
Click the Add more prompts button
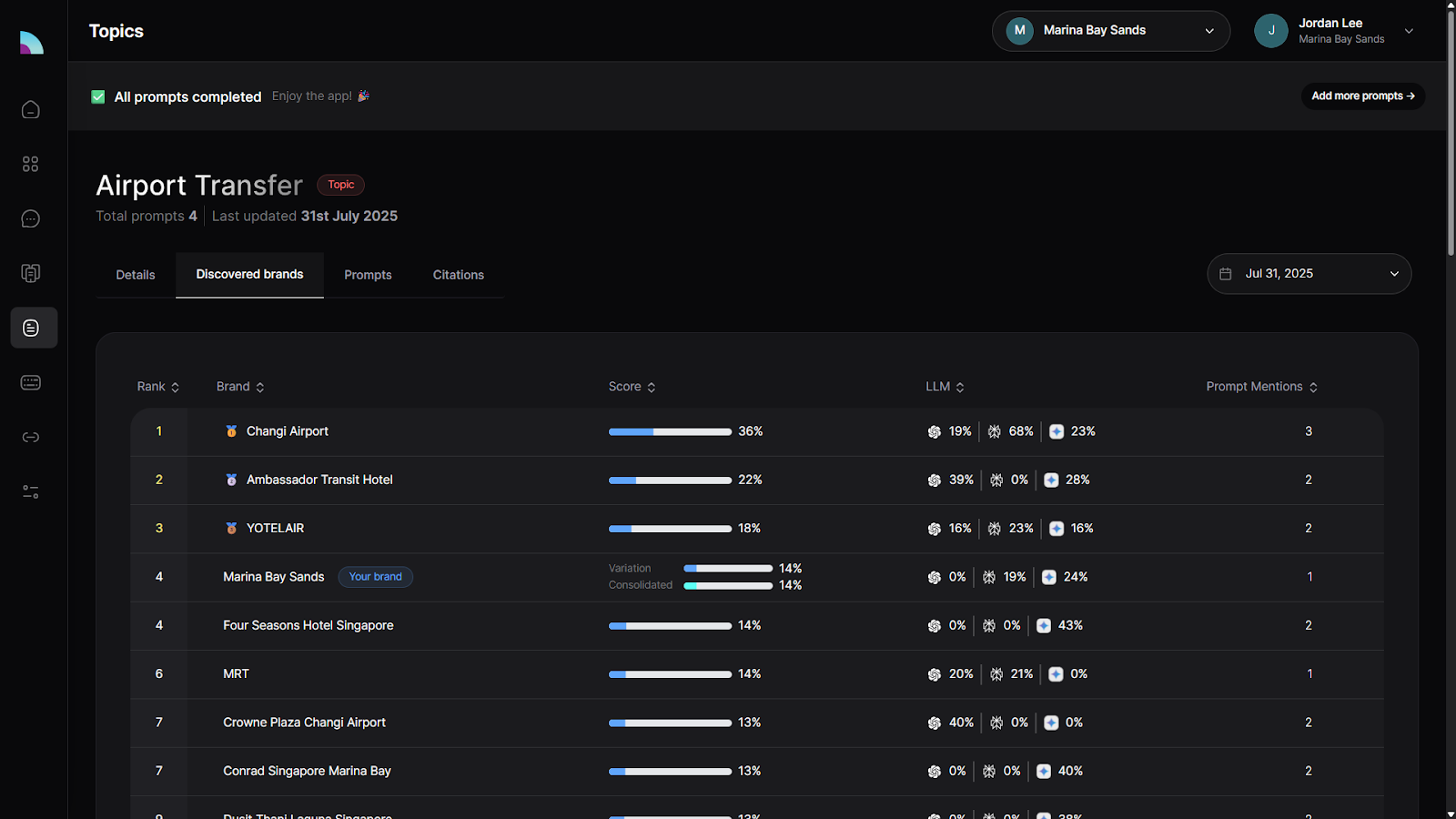(1362, 96)
